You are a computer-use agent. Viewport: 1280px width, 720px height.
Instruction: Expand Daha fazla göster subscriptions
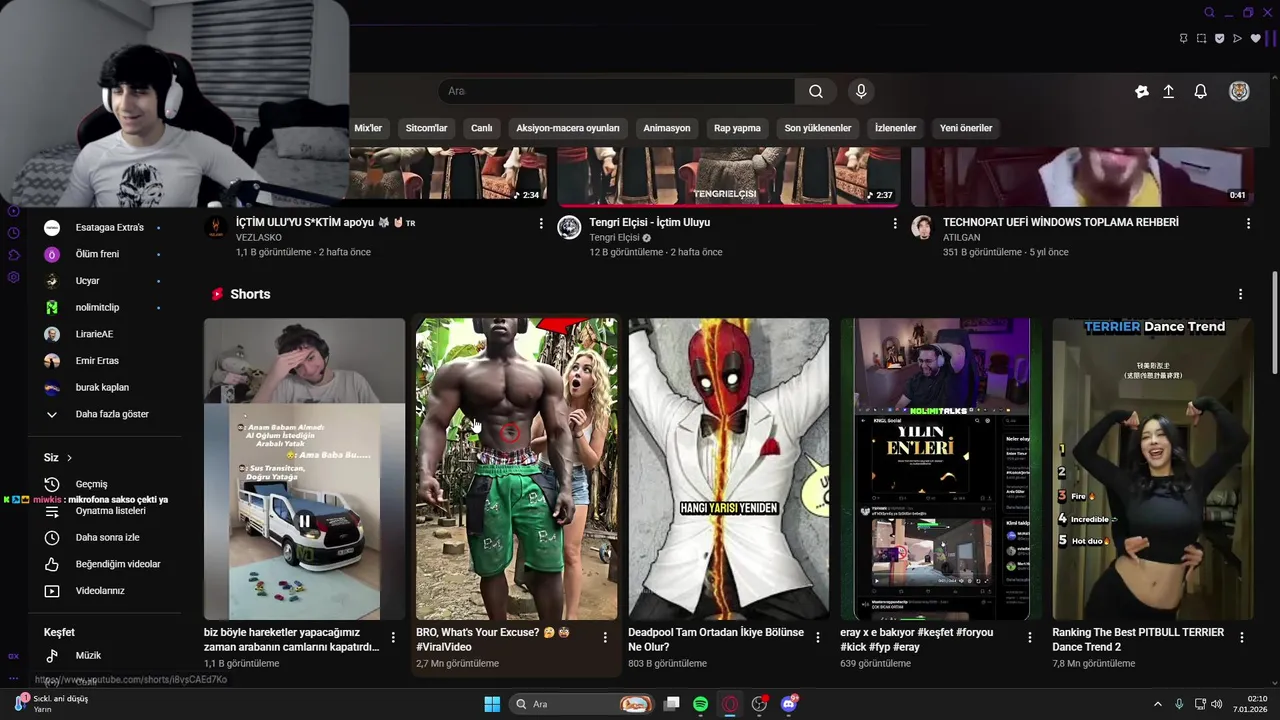pos(112,414)
